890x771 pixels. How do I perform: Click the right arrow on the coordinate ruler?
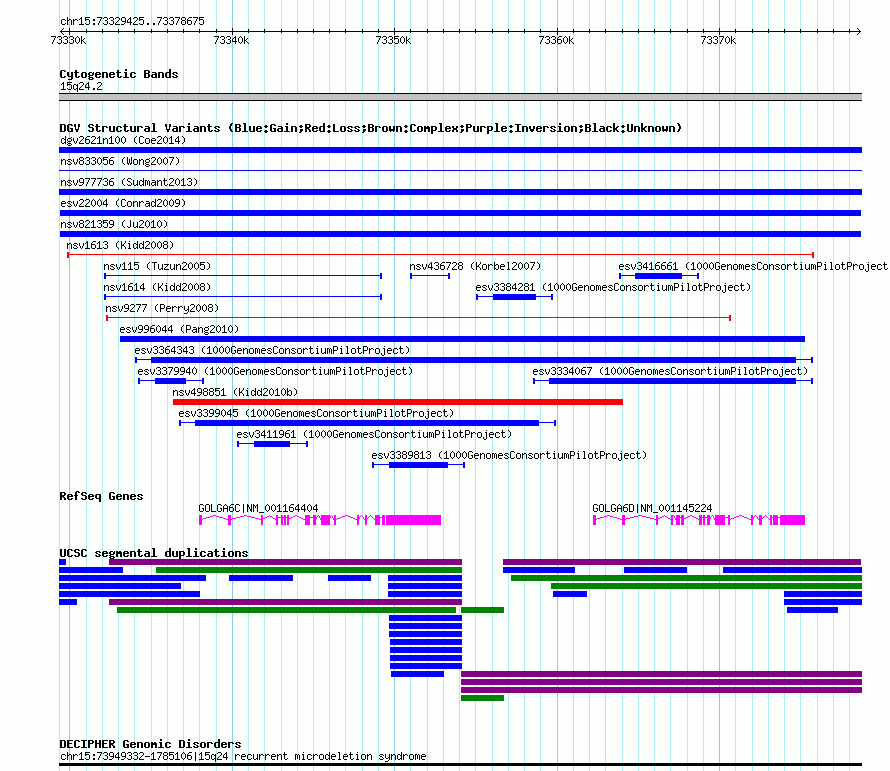tap(858, 31)
